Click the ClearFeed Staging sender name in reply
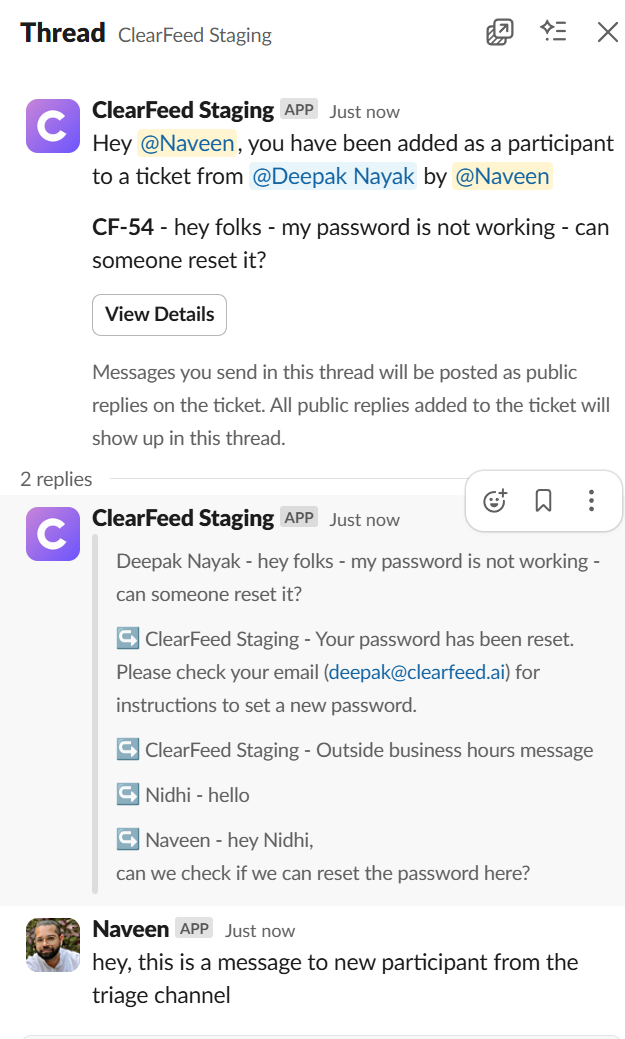Image resolution: width=625 pixels, height=1039 pixels. click(183, 518)
